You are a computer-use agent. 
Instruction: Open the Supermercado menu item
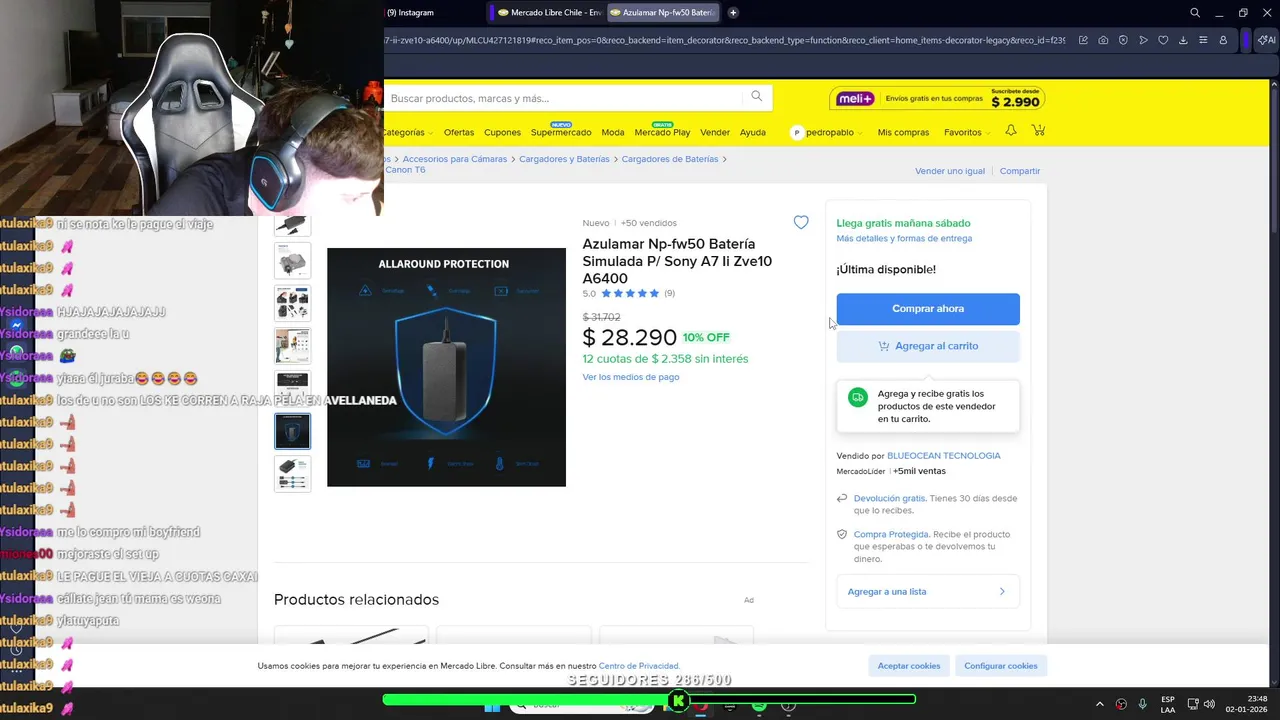tap(561, 132)
